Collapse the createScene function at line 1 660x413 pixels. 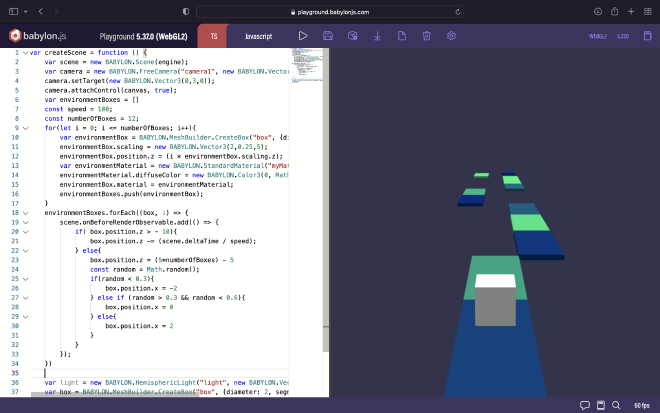point(26,51)
